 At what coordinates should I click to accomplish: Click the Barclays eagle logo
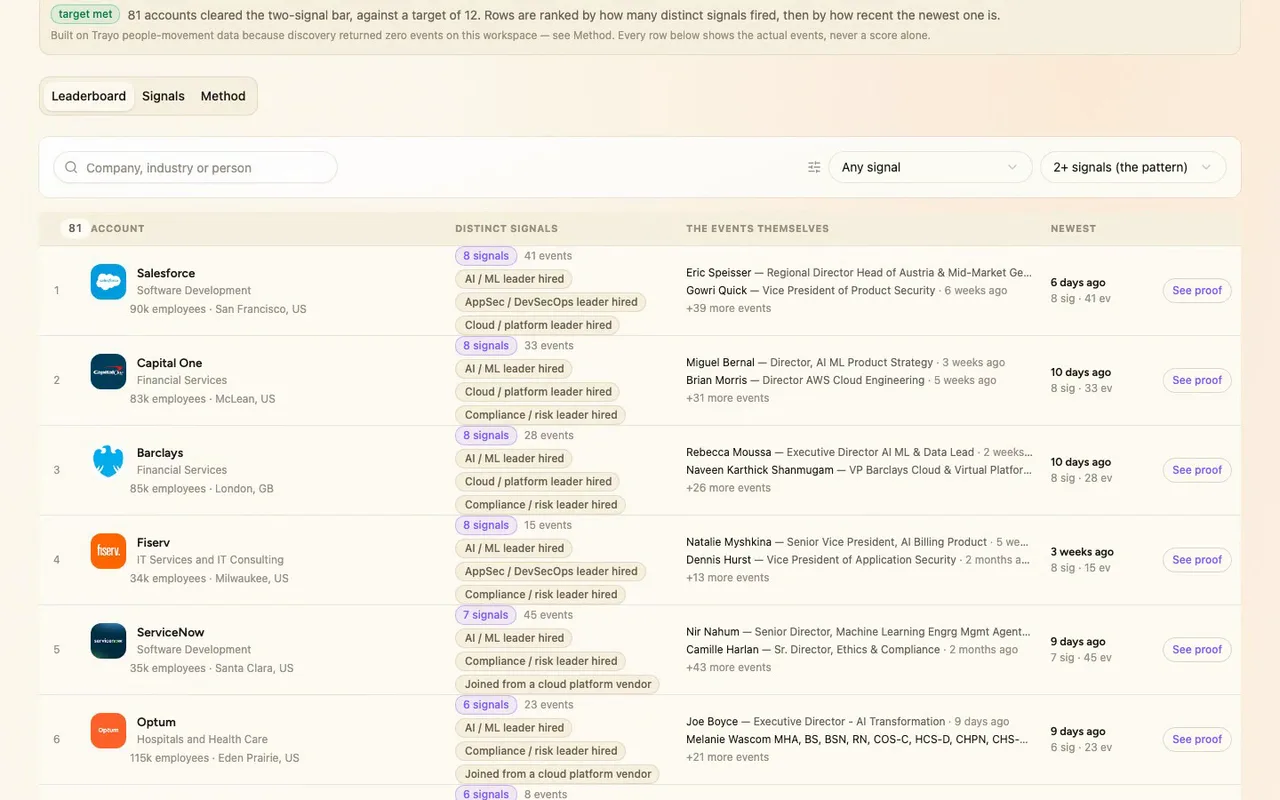[108, 462]
